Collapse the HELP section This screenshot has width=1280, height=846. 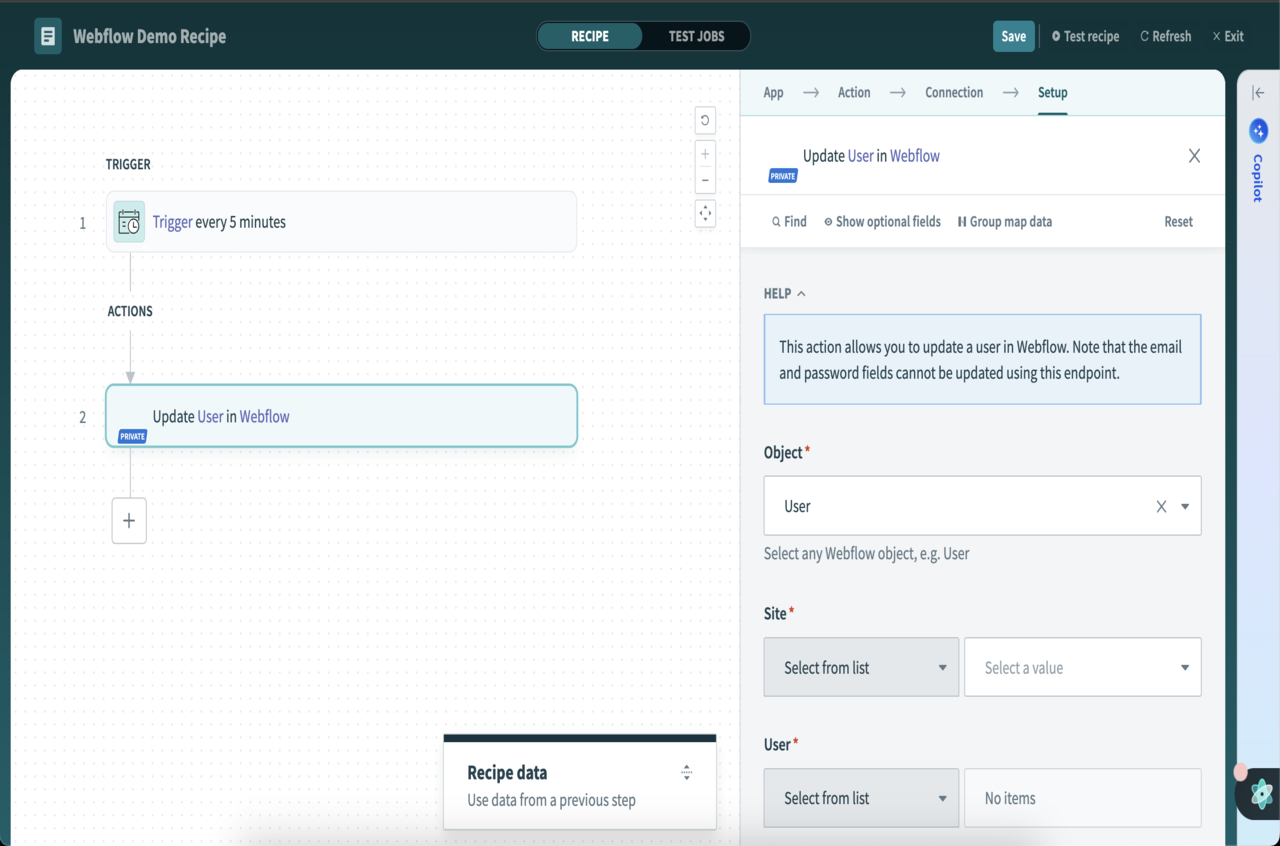(785, 294)
